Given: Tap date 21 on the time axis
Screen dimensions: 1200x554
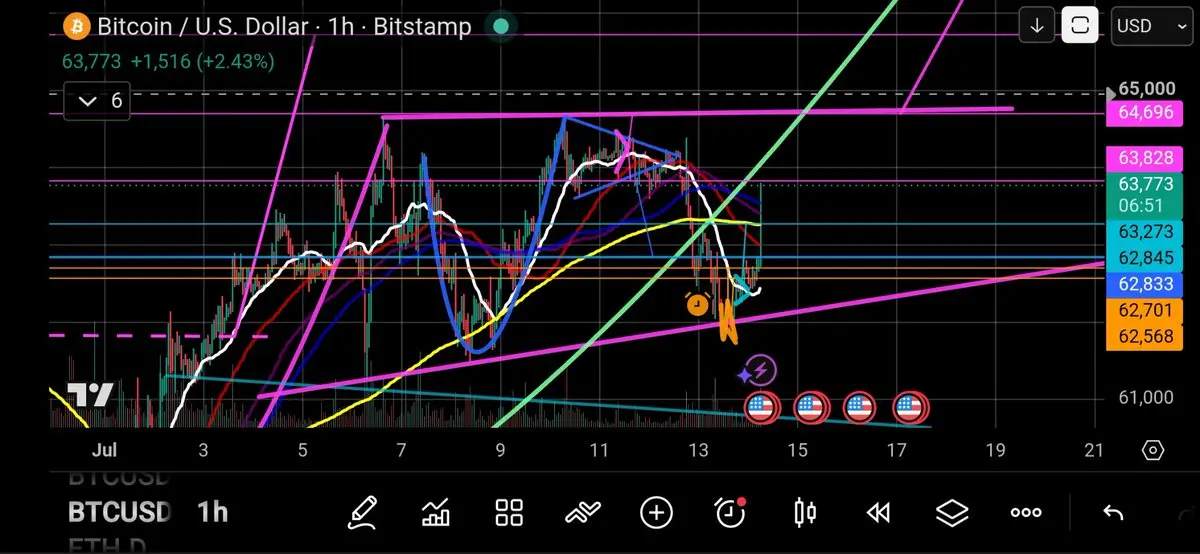Looking at the screenshot, I should point(1094,450).
